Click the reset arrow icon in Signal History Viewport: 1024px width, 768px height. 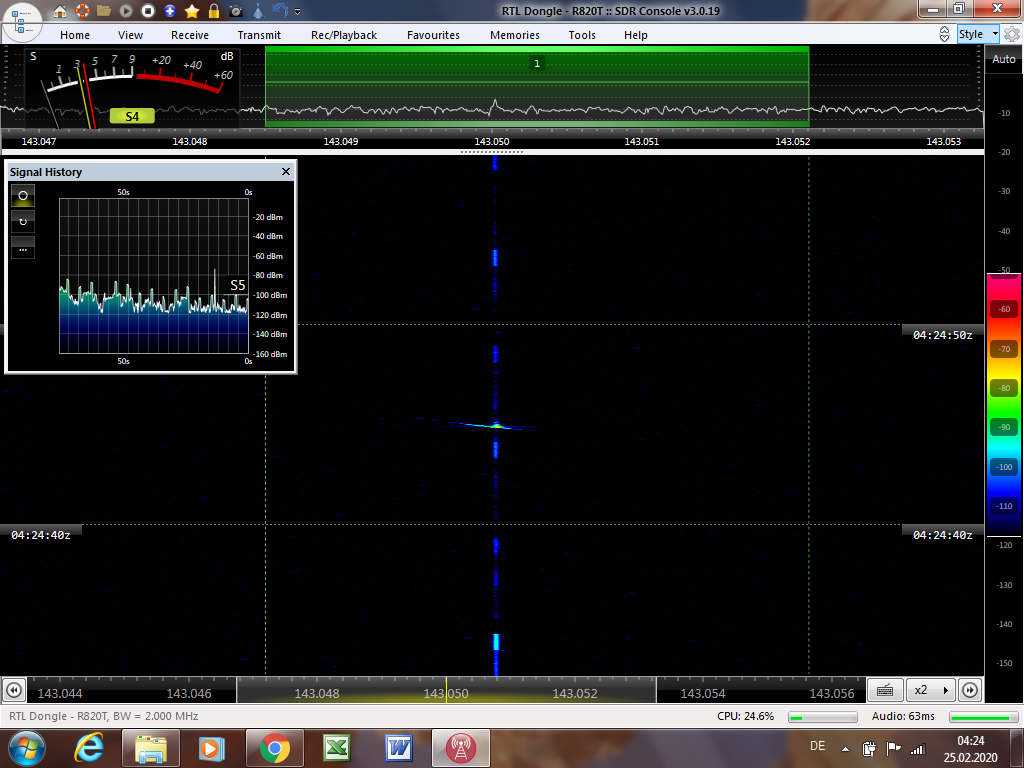coord(23,222)
